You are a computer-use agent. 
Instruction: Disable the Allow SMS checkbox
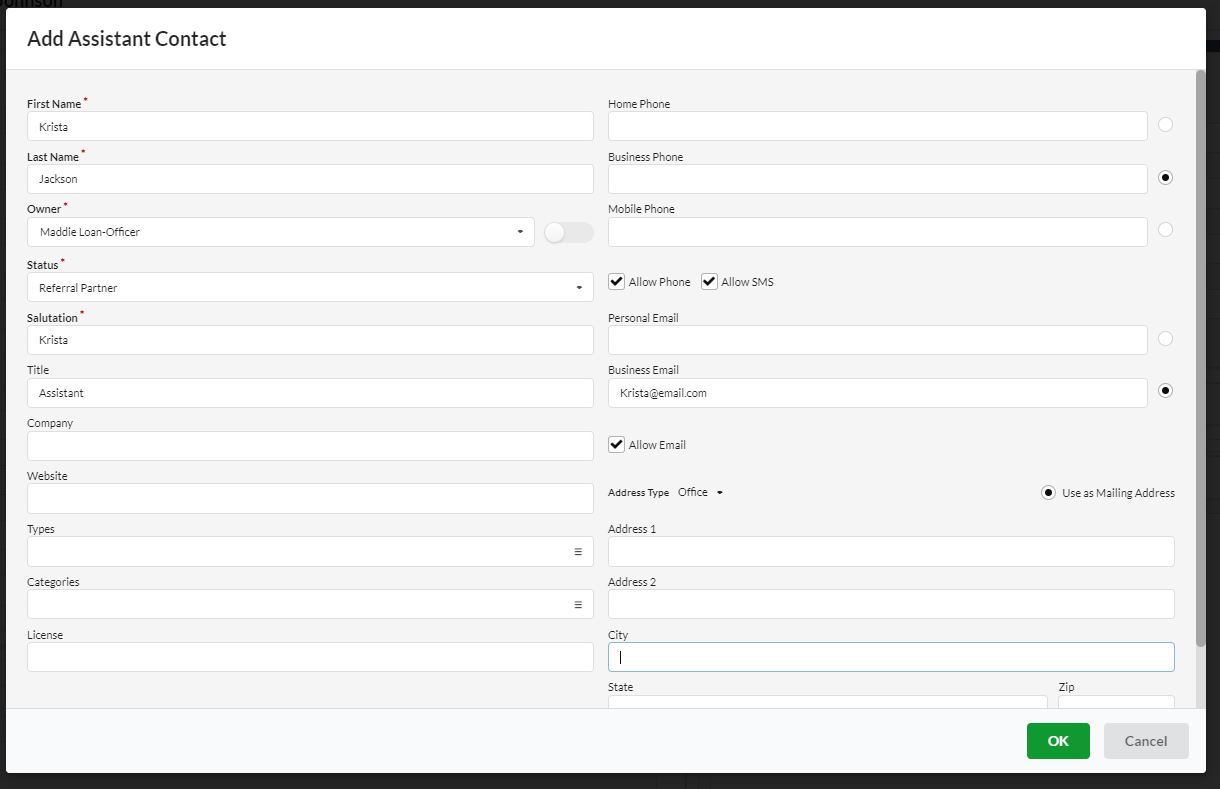(x=709, y=281)
